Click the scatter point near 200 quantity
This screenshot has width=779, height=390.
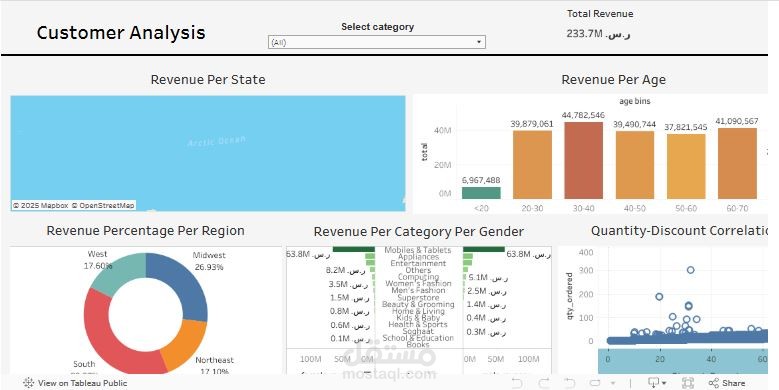pyautogui.click(x=659, y=297)
